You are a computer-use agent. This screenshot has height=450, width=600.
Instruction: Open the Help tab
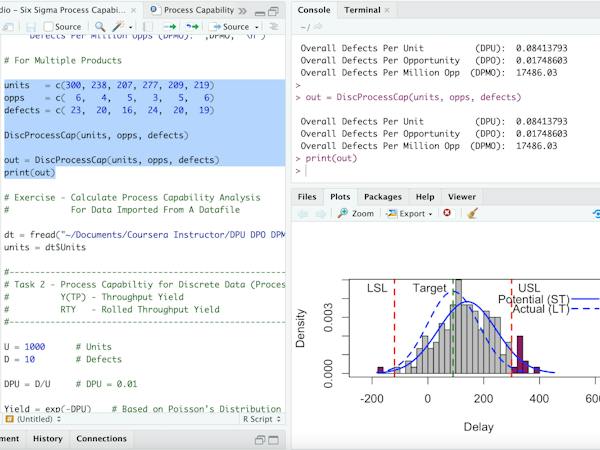(x=425, y=197)
